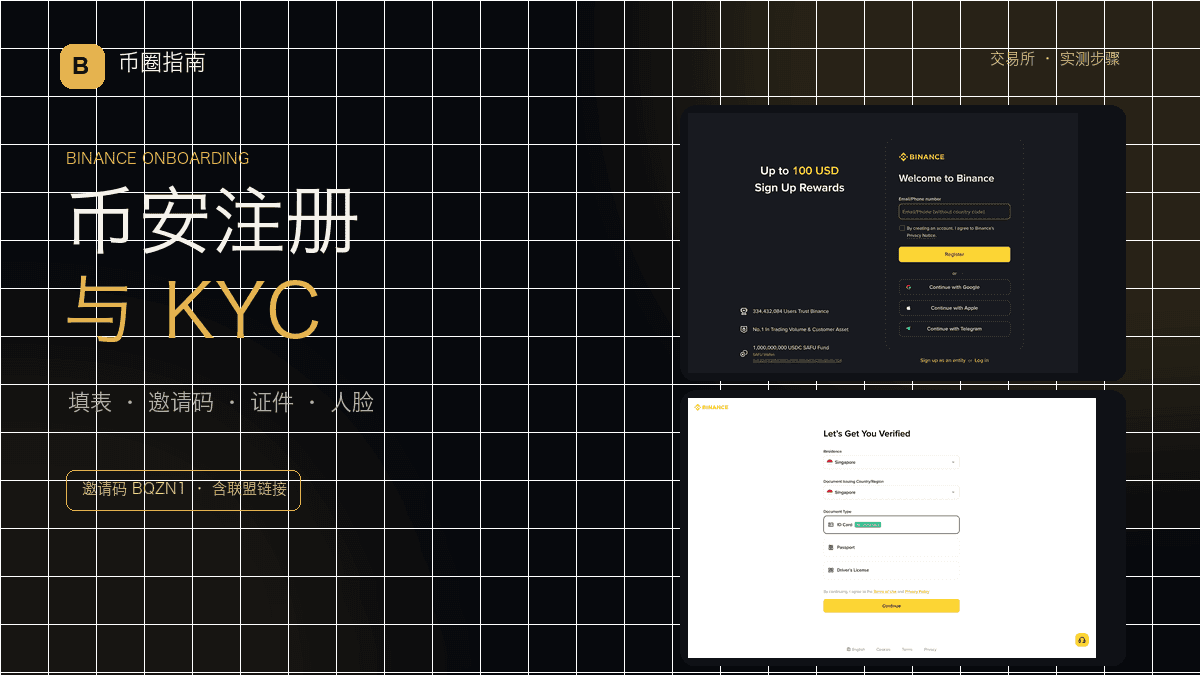The height and width of the screenshot is (675, 1200).
Task: Click the Privacy footer link
Action: pos(930,649)
